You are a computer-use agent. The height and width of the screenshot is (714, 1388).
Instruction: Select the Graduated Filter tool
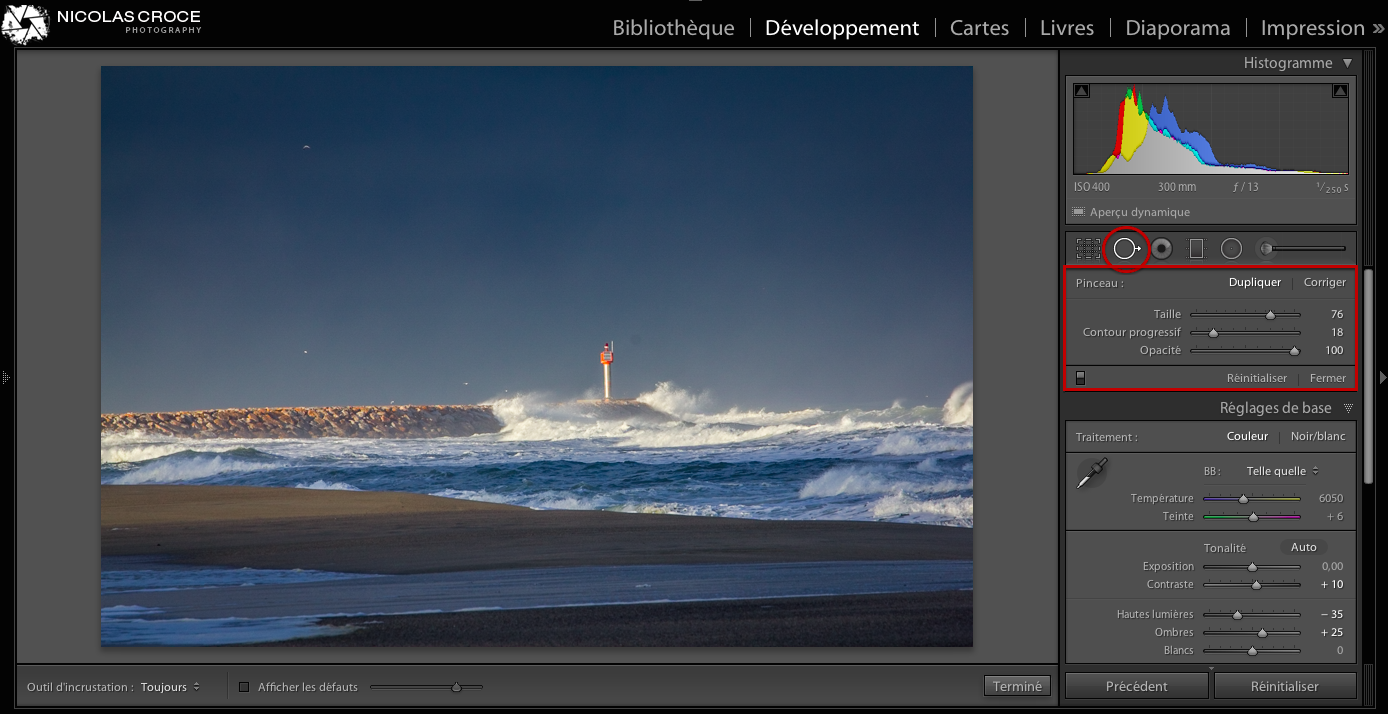(x=1196, y=248)
